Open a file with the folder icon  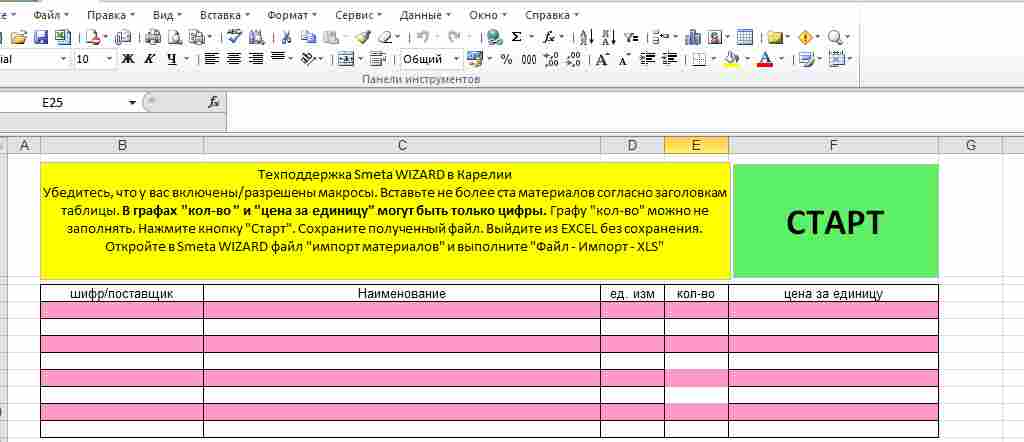(18, 37)
